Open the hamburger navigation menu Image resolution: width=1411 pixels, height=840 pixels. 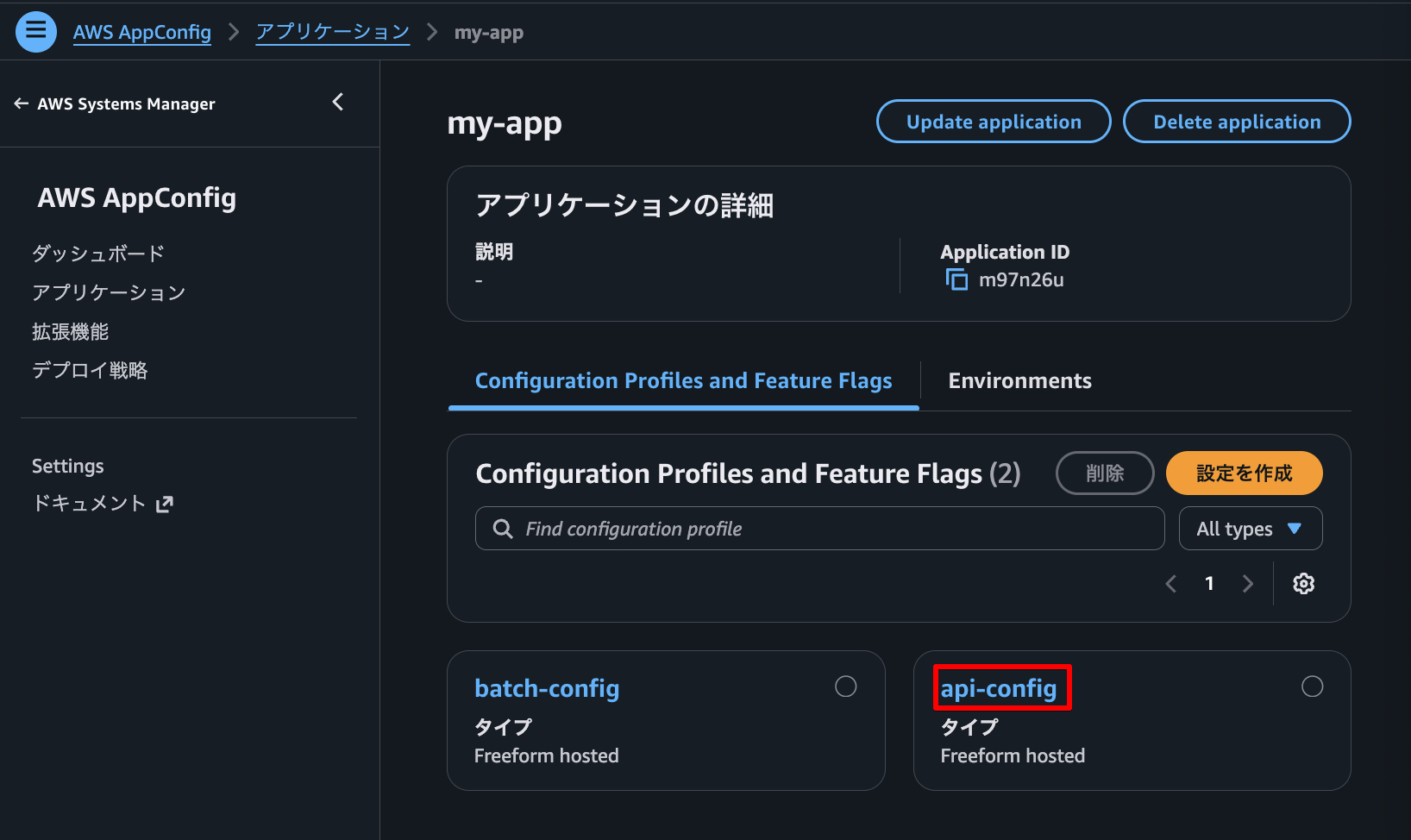pos(36,32)
